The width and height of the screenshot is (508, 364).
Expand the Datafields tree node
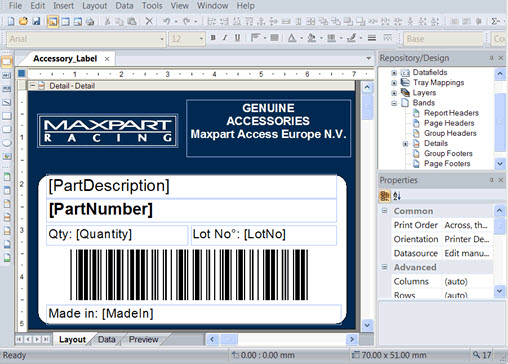point(394,73)
